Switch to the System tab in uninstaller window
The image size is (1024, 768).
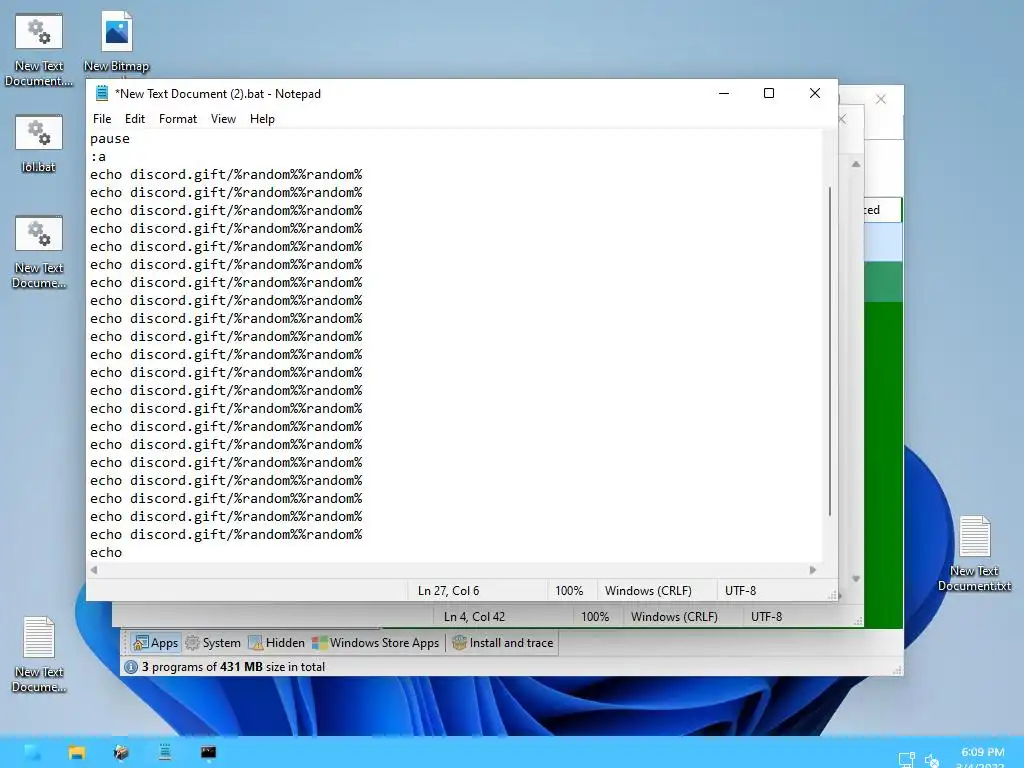point(214,643)
